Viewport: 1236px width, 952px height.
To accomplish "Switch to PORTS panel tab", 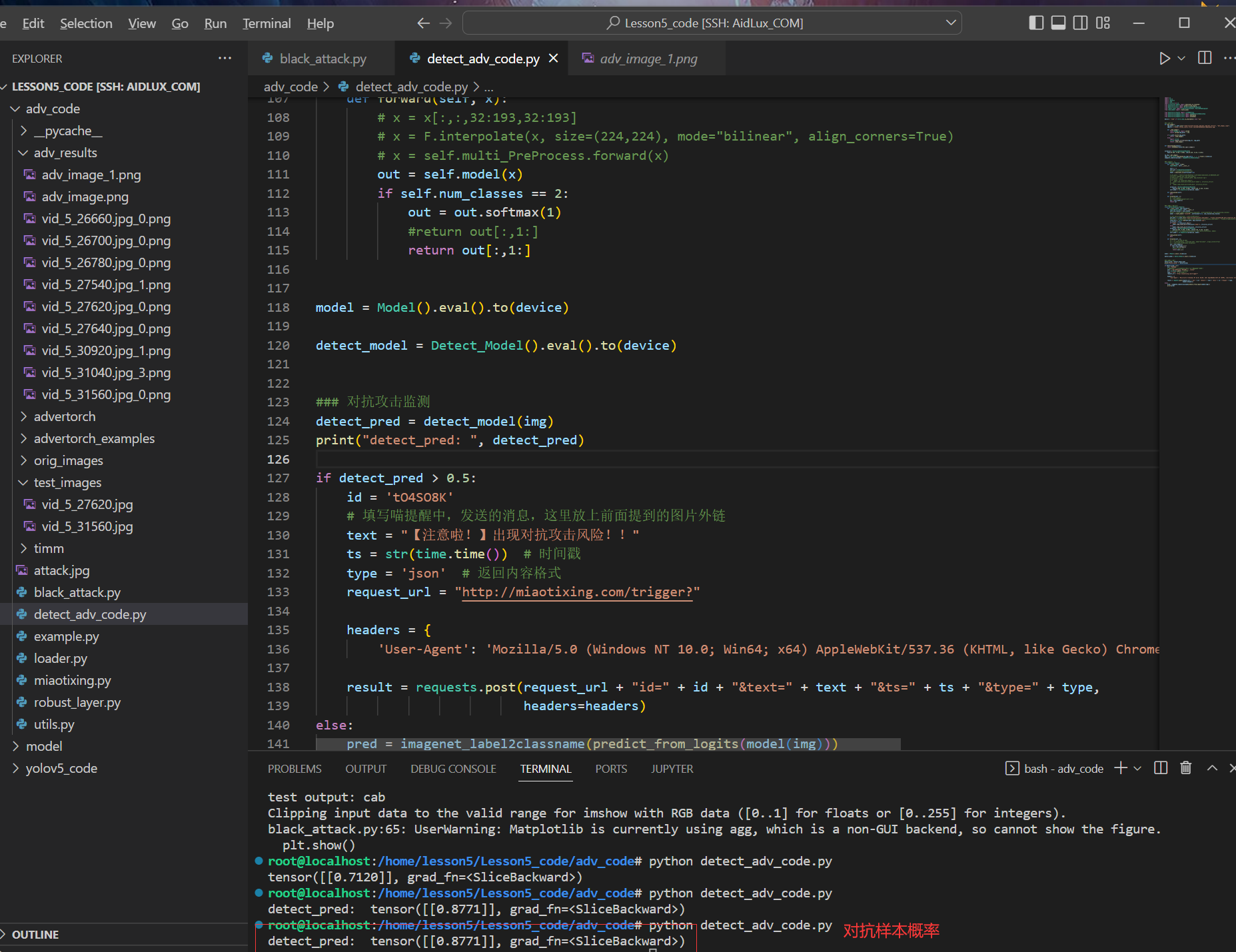I will click(x=611, y=769).
